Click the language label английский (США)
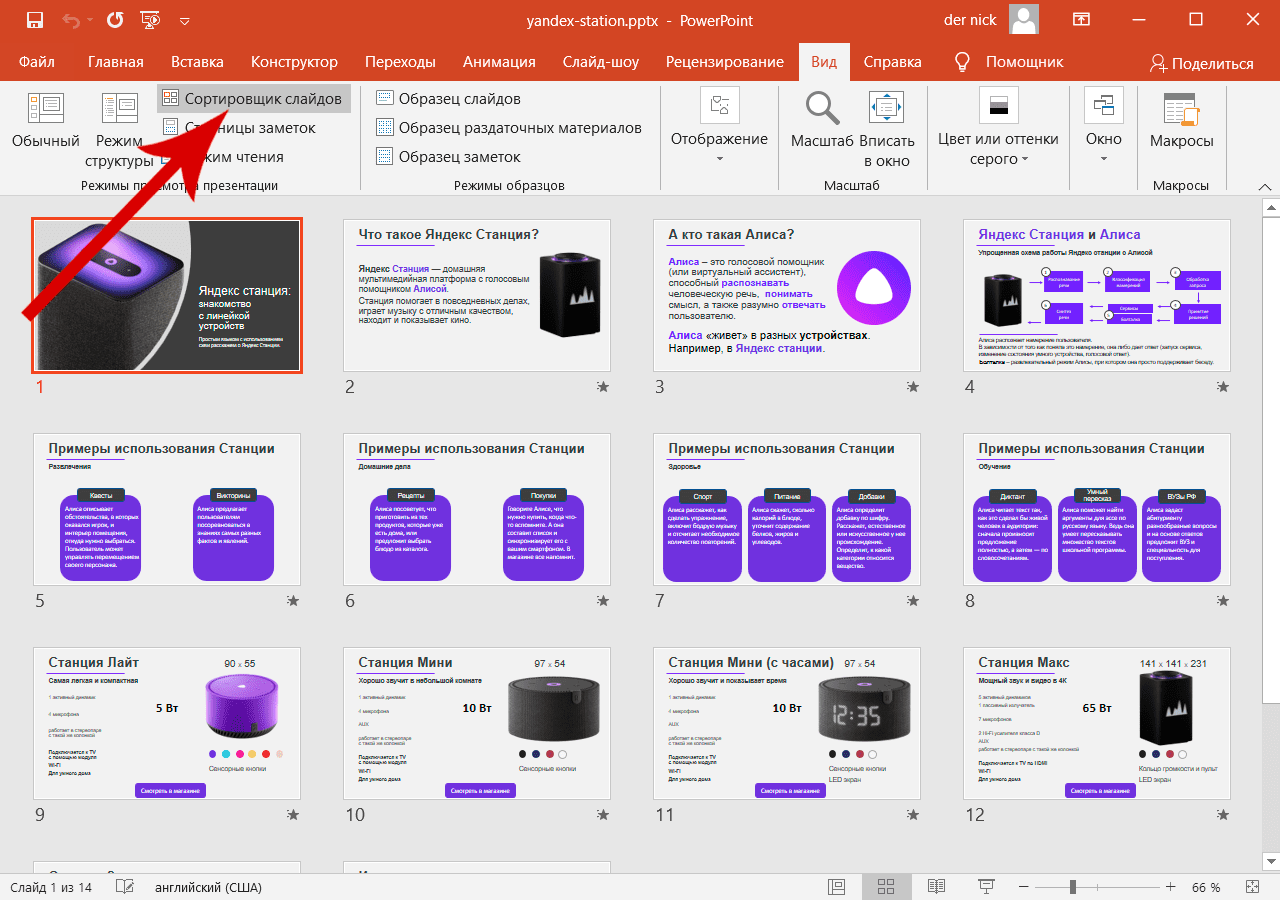This screenshot has width=1280, height=900. tap(207, 887)
